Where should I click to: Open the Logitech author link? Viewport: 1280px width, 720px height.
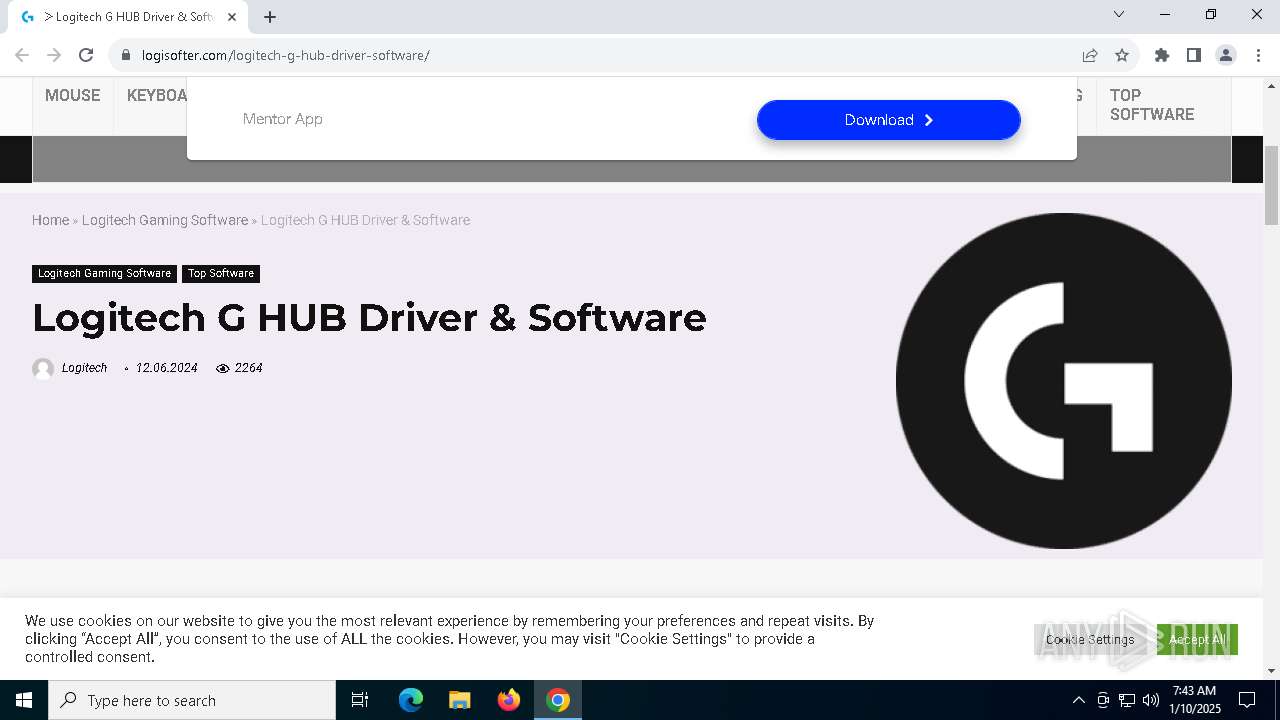pos(84,368)
